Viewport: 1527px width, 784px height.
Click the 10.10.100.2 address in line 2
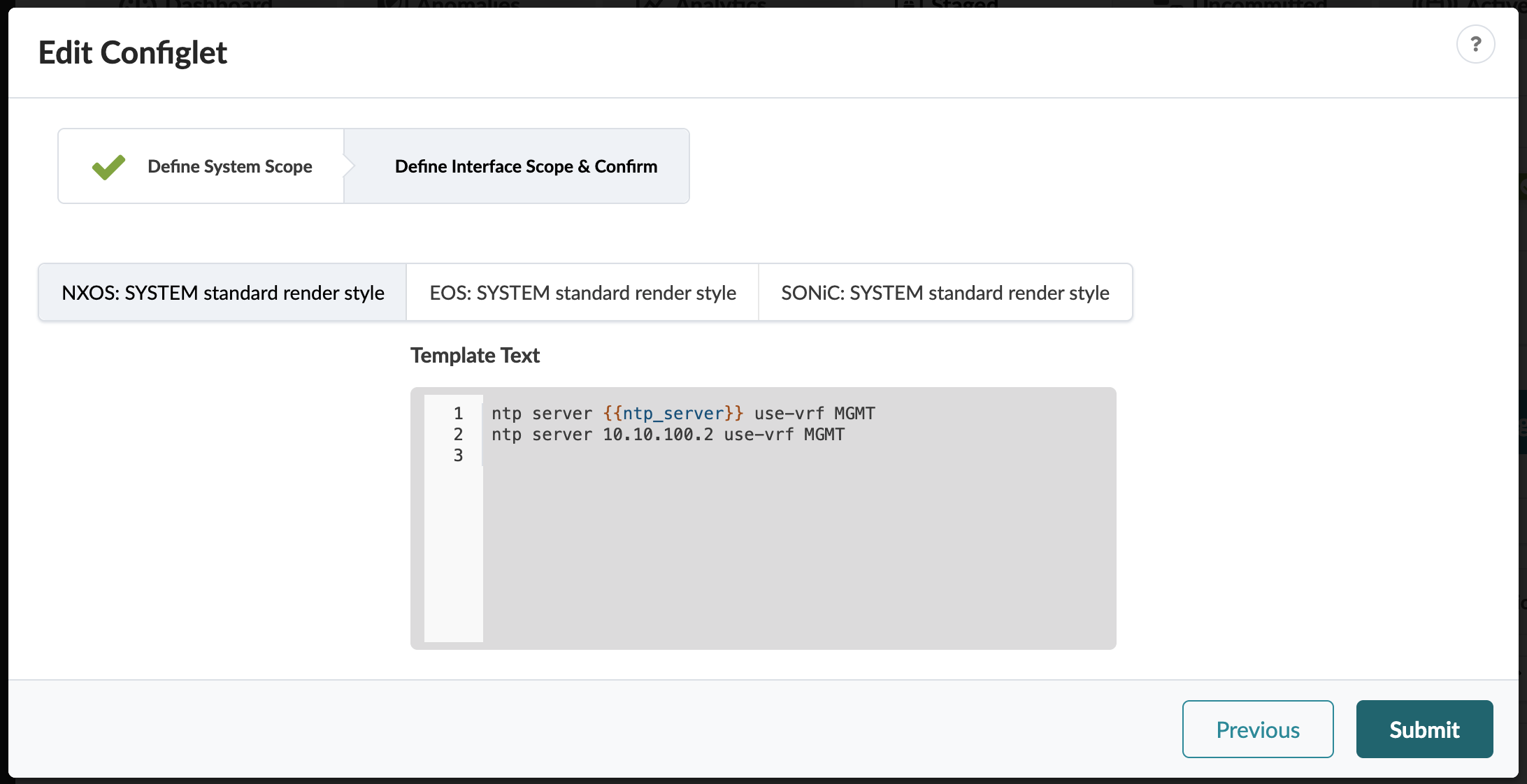(658, 435)
